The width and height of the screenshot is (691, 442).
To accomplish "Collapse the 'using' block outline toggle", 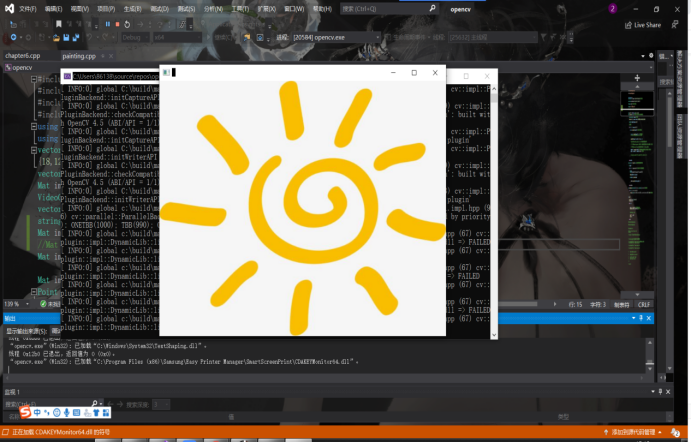I will [x=33, y=126].
